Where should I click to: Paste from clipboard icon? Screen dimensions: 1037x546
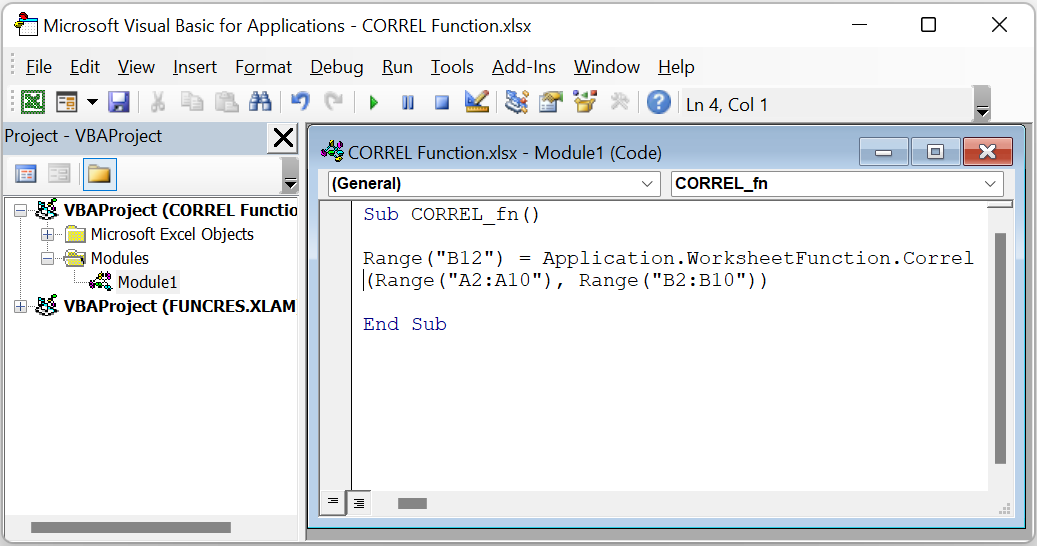click(226, 102)
